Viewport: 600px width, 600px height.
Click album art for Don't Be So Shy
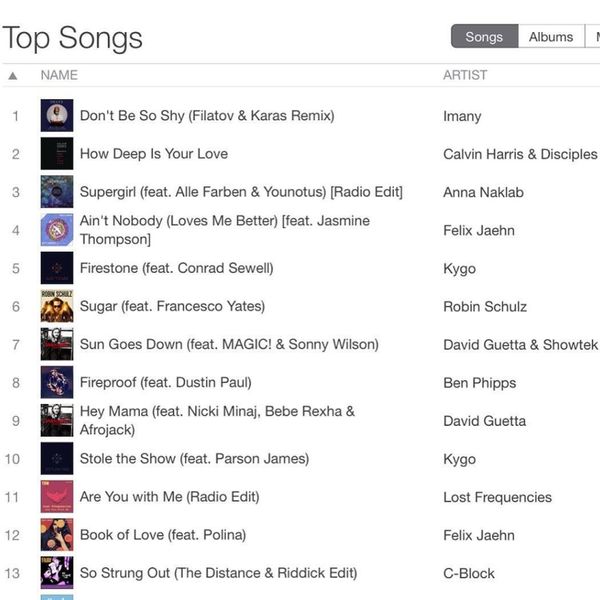point(57,116)
